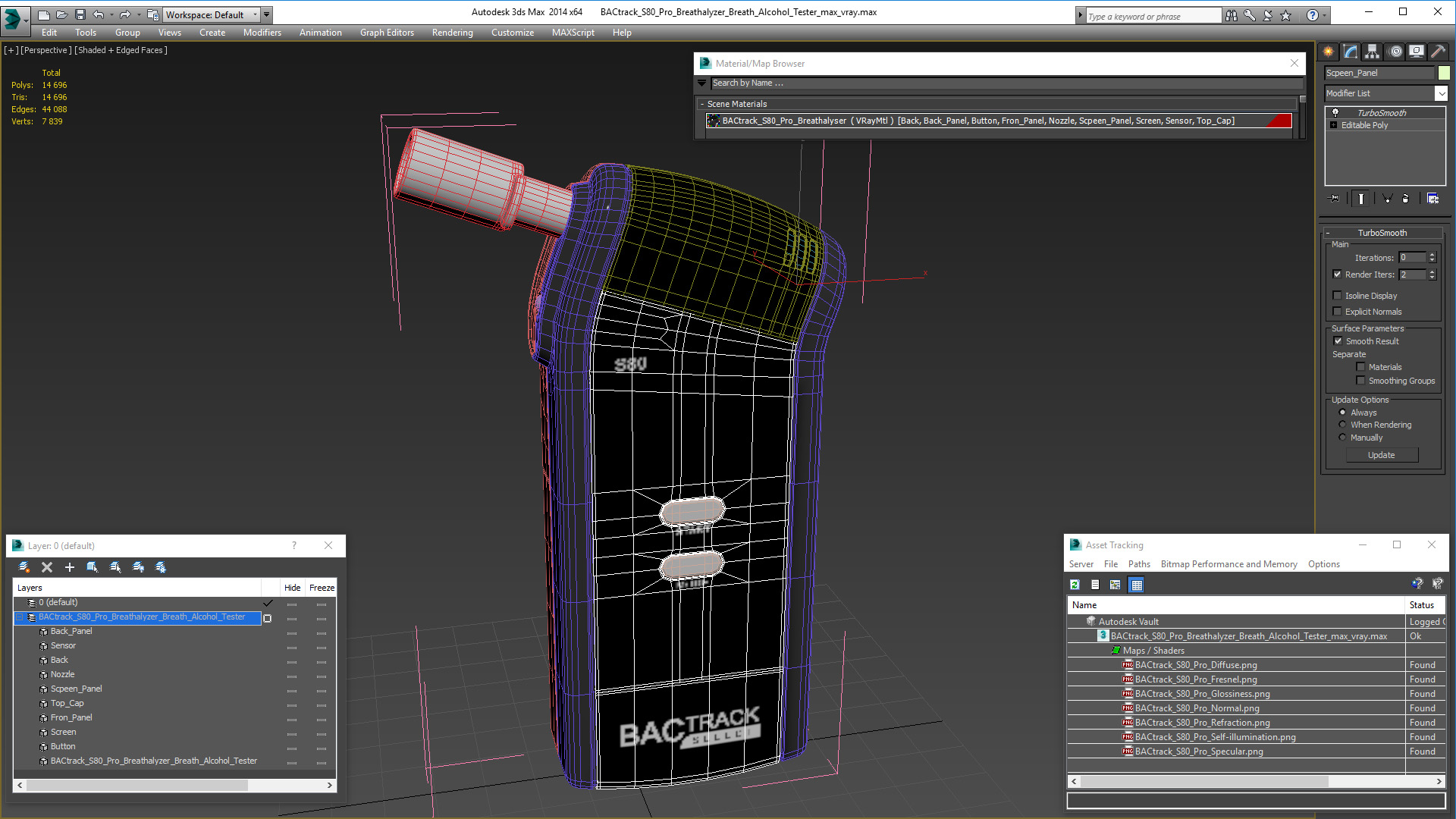
Task: Click the binoculars search icon
Action: pyautogui.click(x=1231, y=15)
